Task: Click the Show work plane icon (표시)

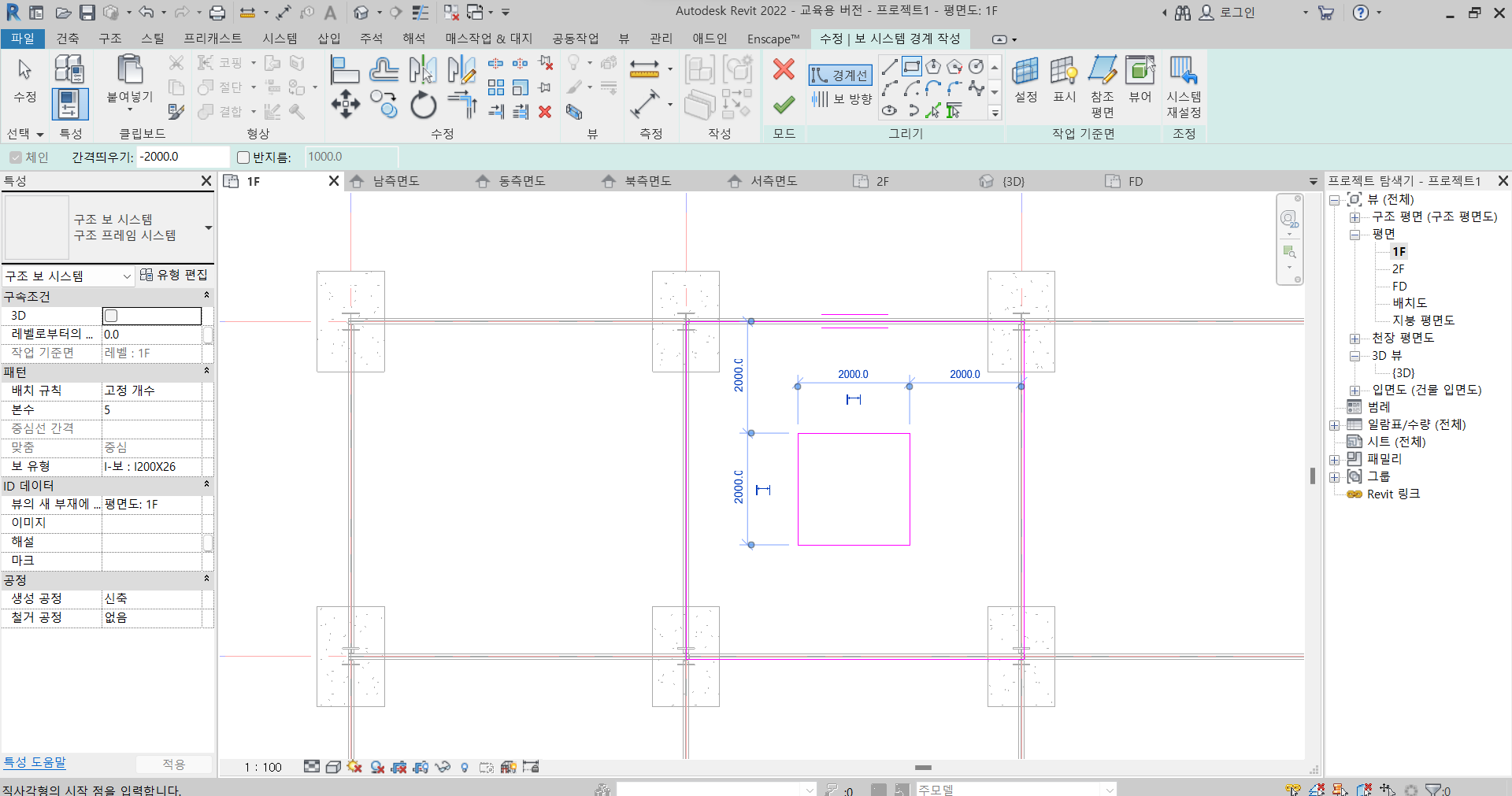Action: click(x=1064, y=79)
